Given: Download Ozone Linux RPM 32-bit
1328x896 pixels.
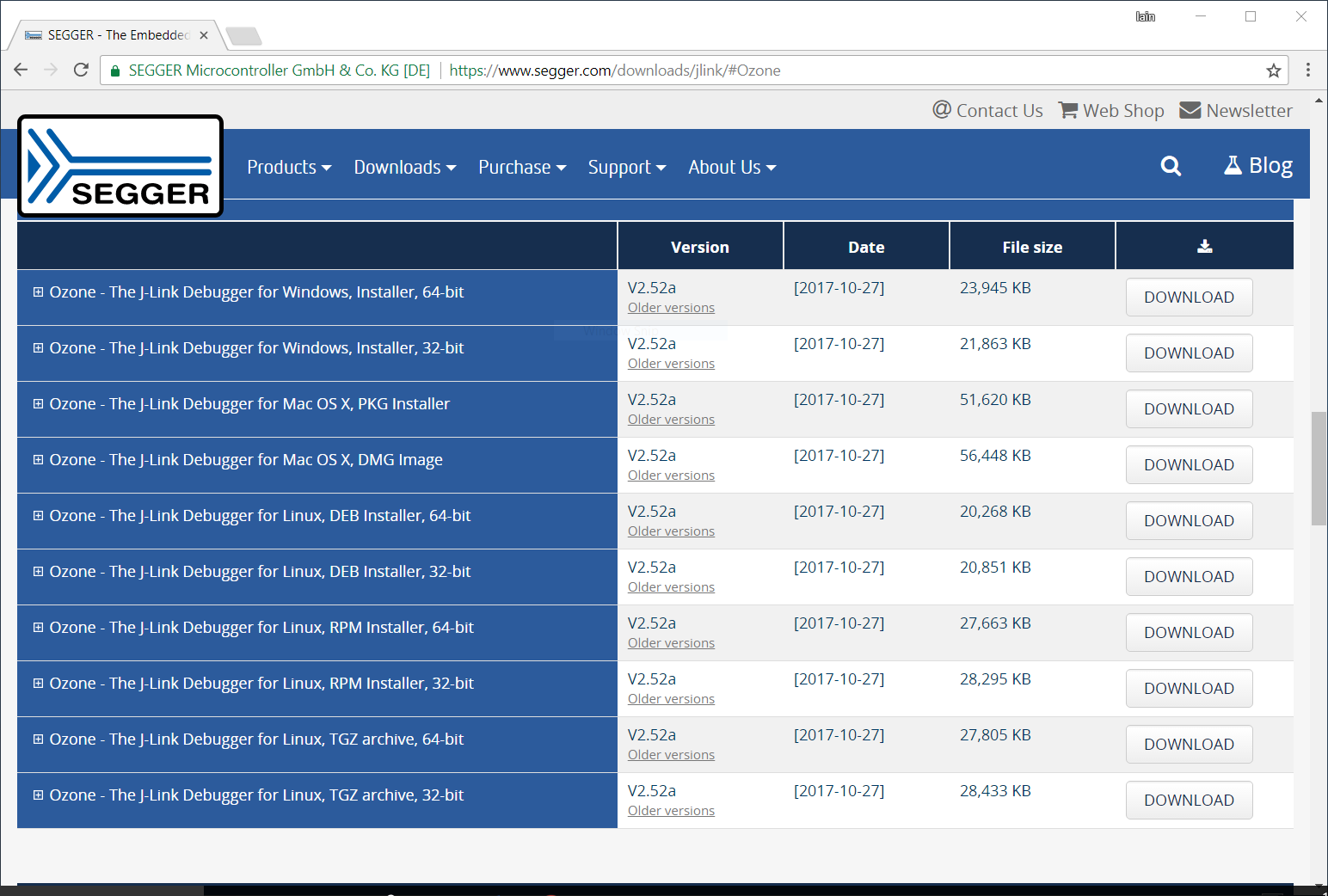Looking at the screenshot, I should (1189, 689).
